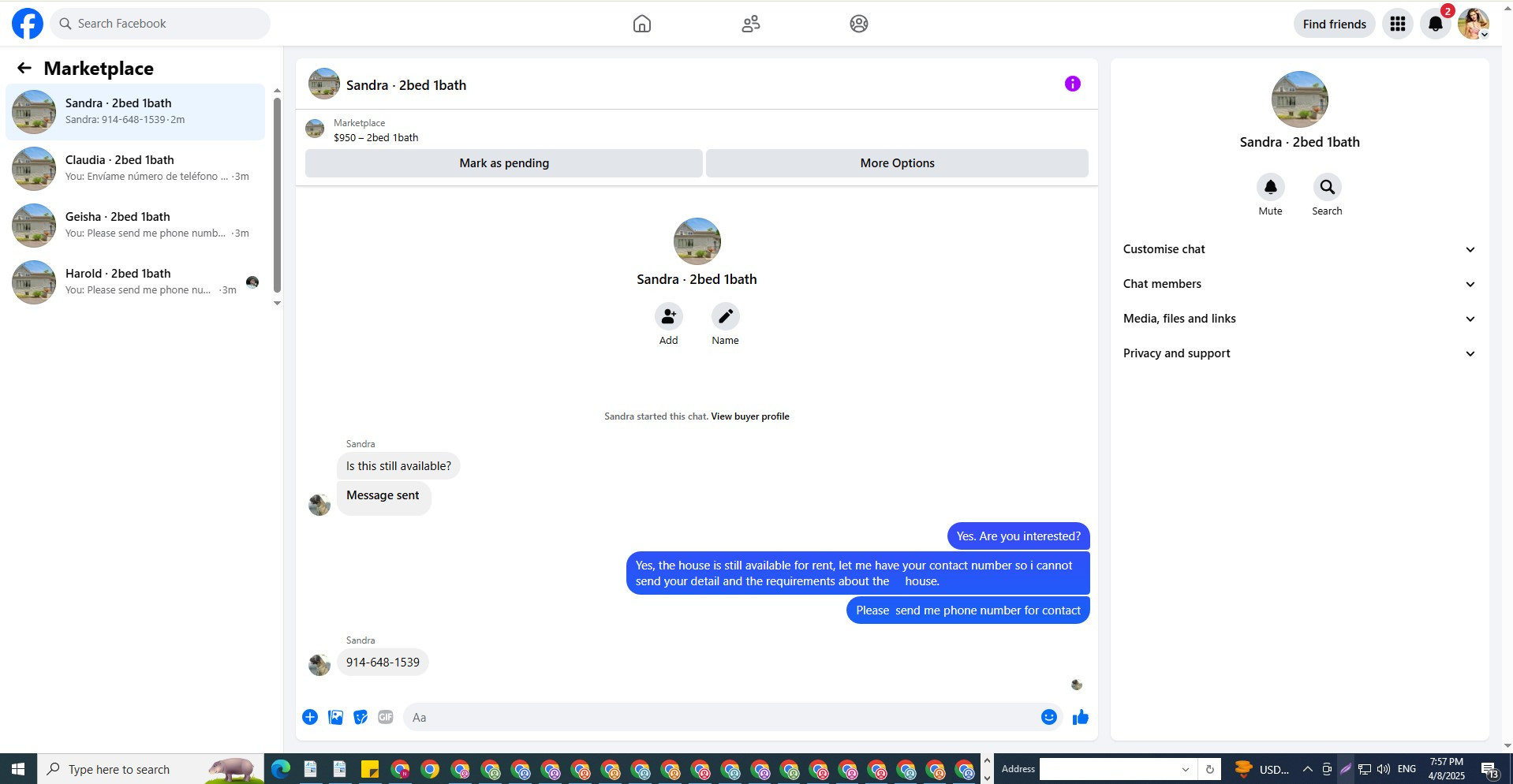1513x784 pixels.
Task: Click the Find friends button
Action: click(1334, 24)
